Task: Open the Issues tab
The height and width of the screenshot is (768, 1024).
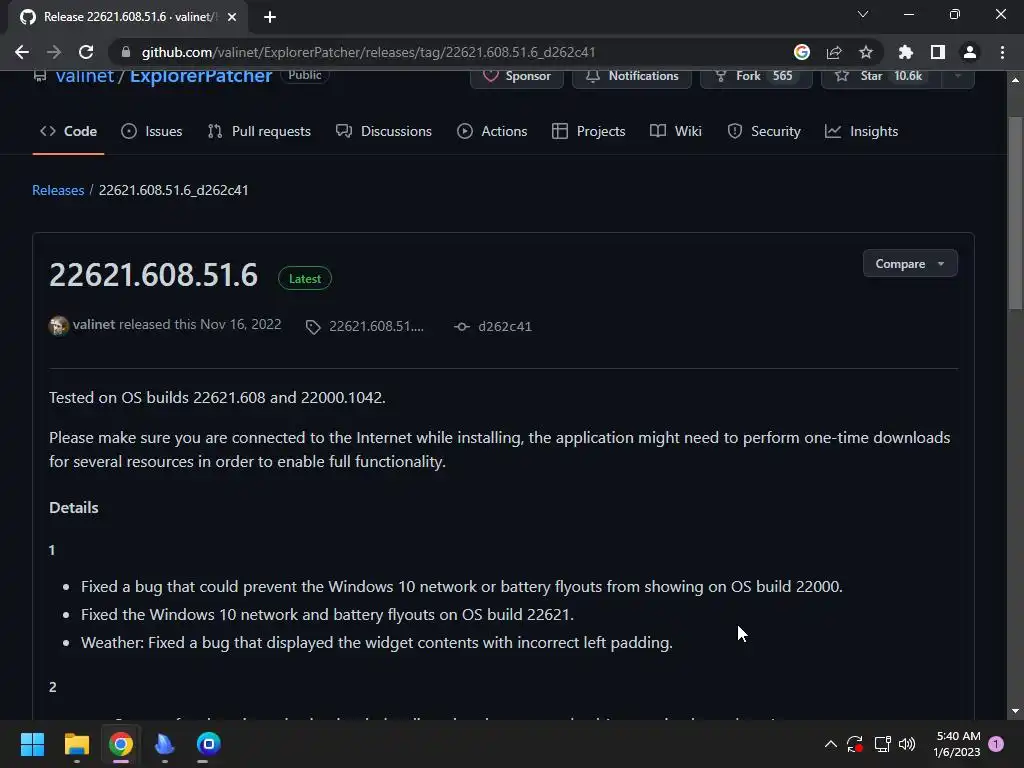Action: point(152,131)
